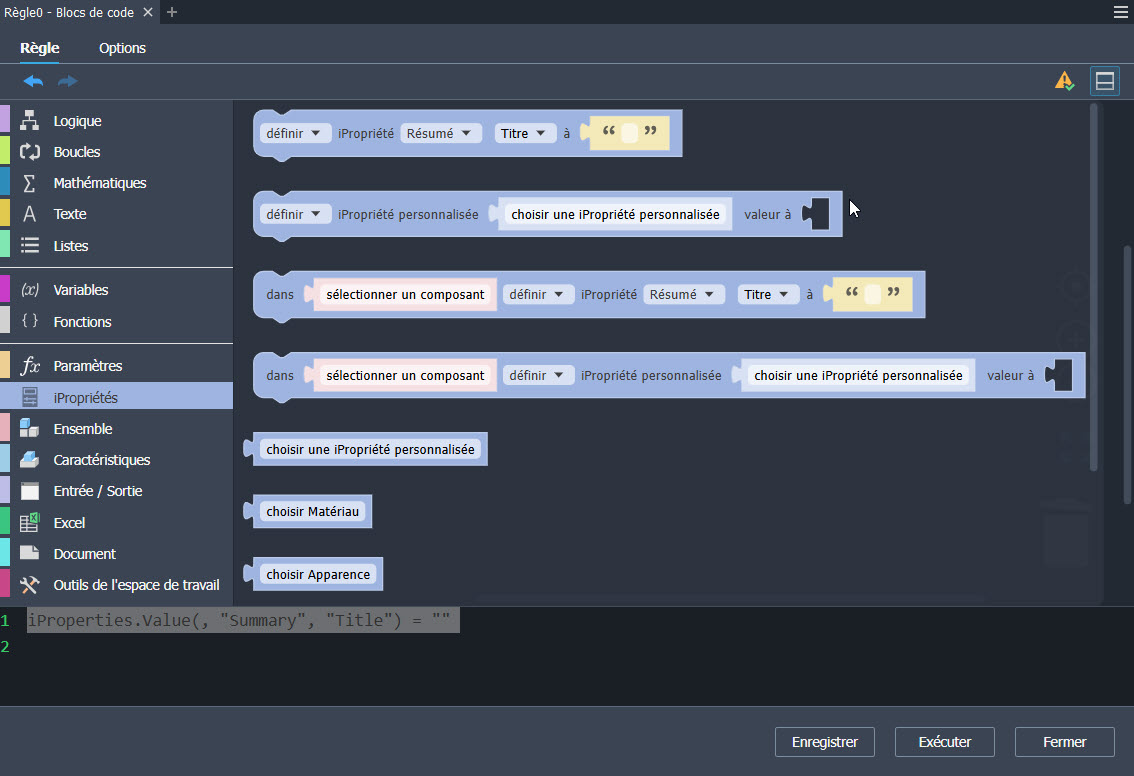Toggle the split view layout icon

point(1104,81)
